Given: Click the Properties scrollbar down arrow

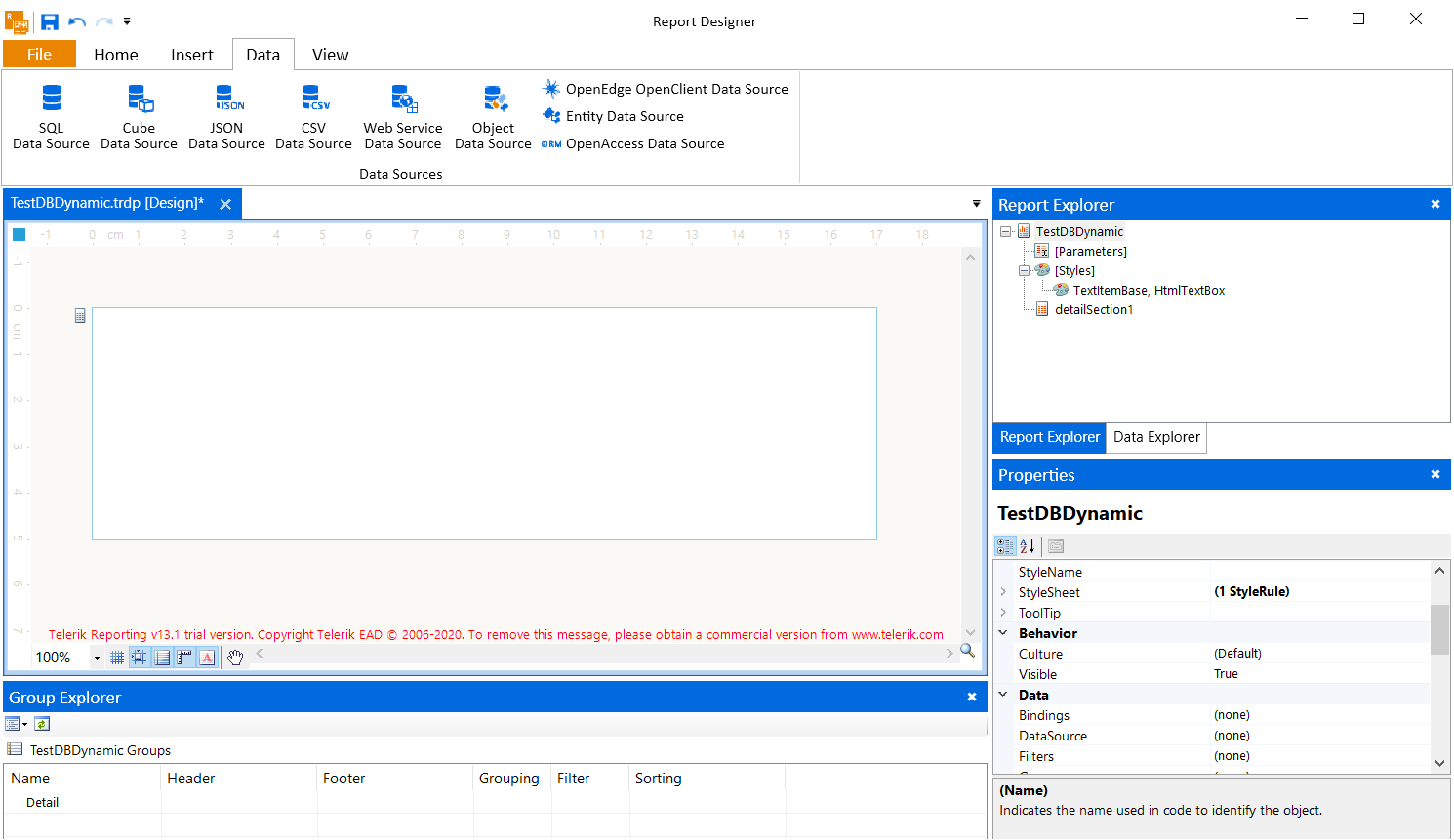Looking at the screenshot, I should click(1439, 763).
